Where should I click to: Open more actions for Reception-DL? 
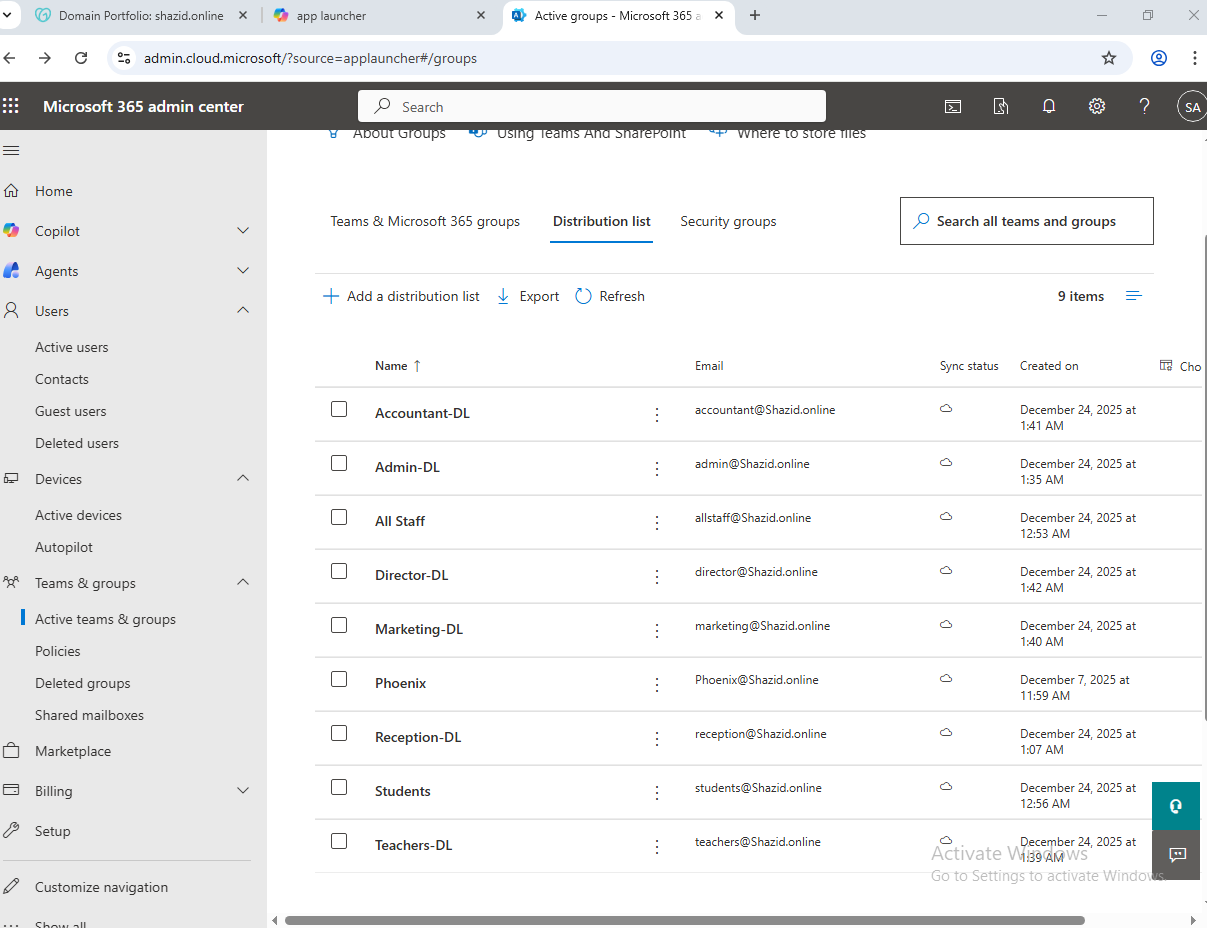657,738
